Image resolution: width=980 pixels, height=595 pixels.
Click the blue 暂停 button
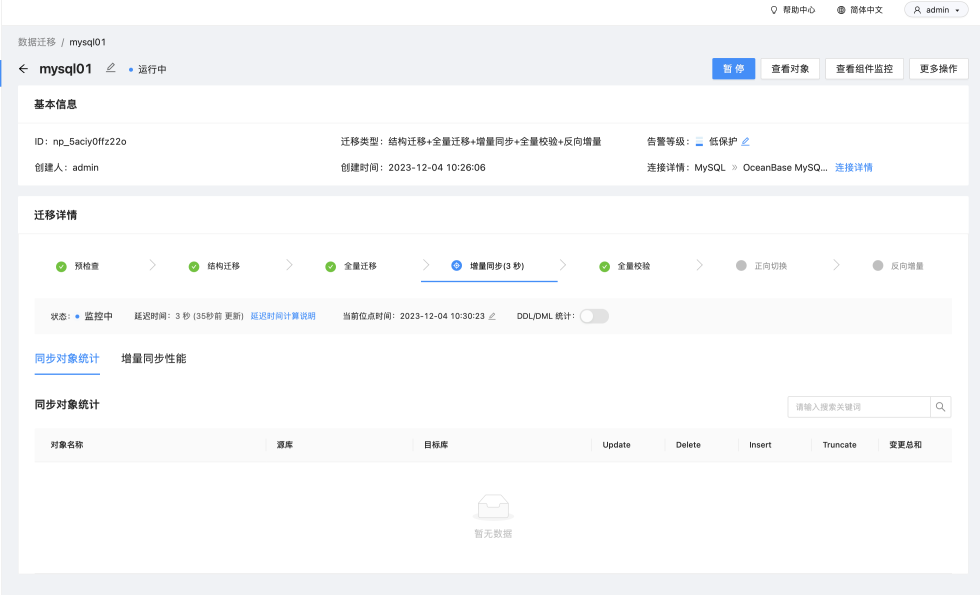coord(734,69)
